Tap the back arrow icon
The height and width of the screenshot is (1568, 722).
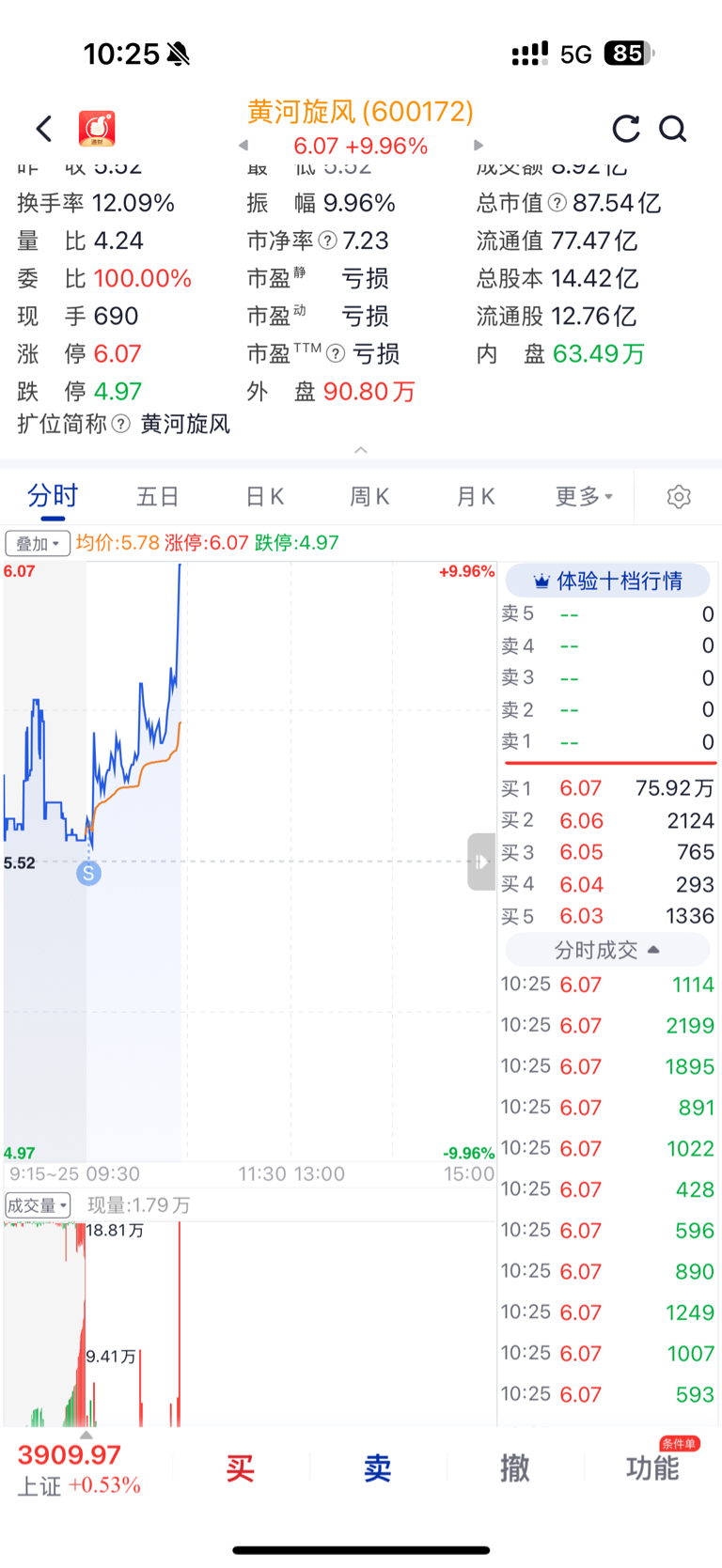(x=44, y=129)
